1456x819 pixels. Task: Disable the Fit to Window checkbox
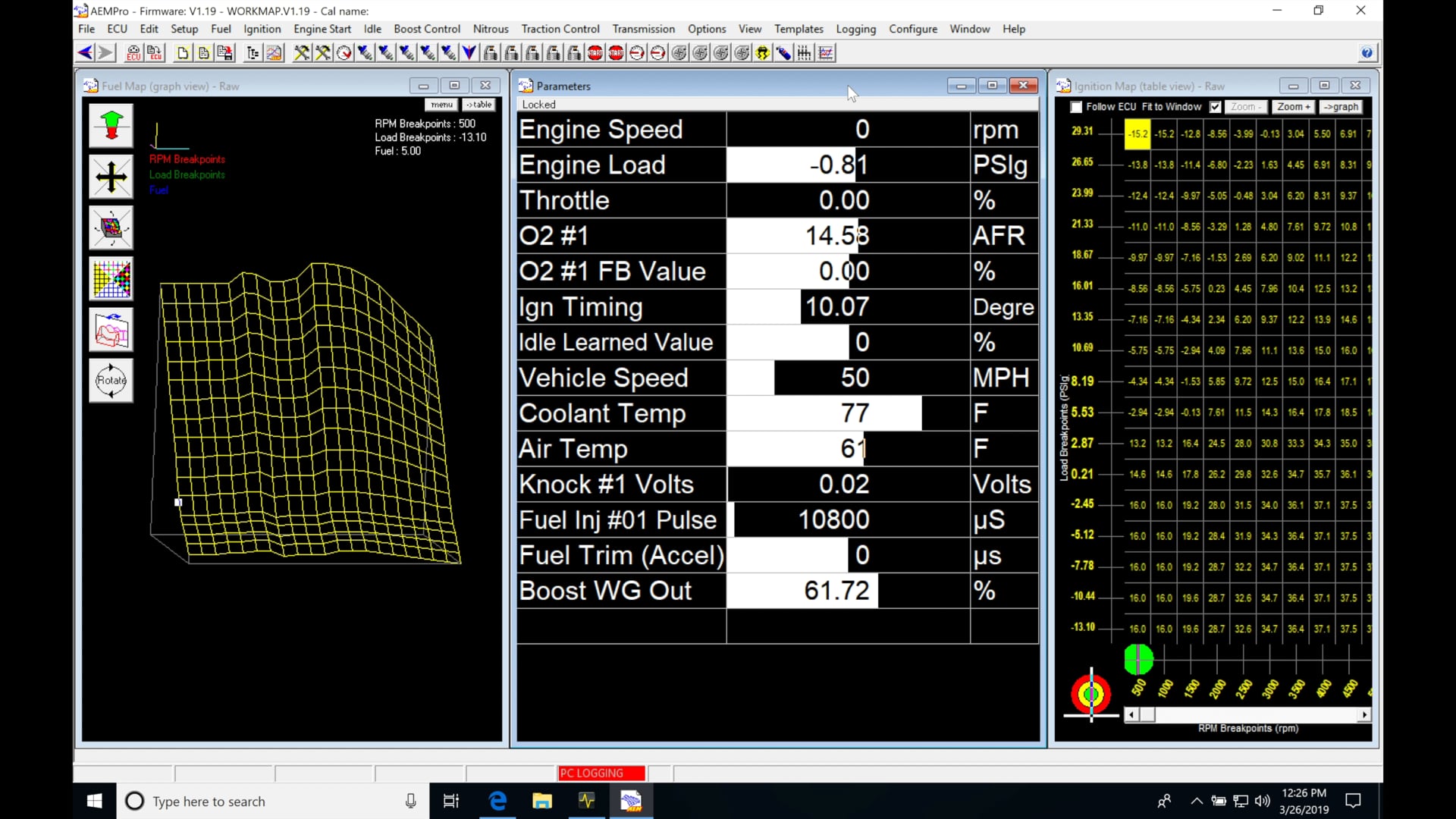click(x=1214, y=107)
